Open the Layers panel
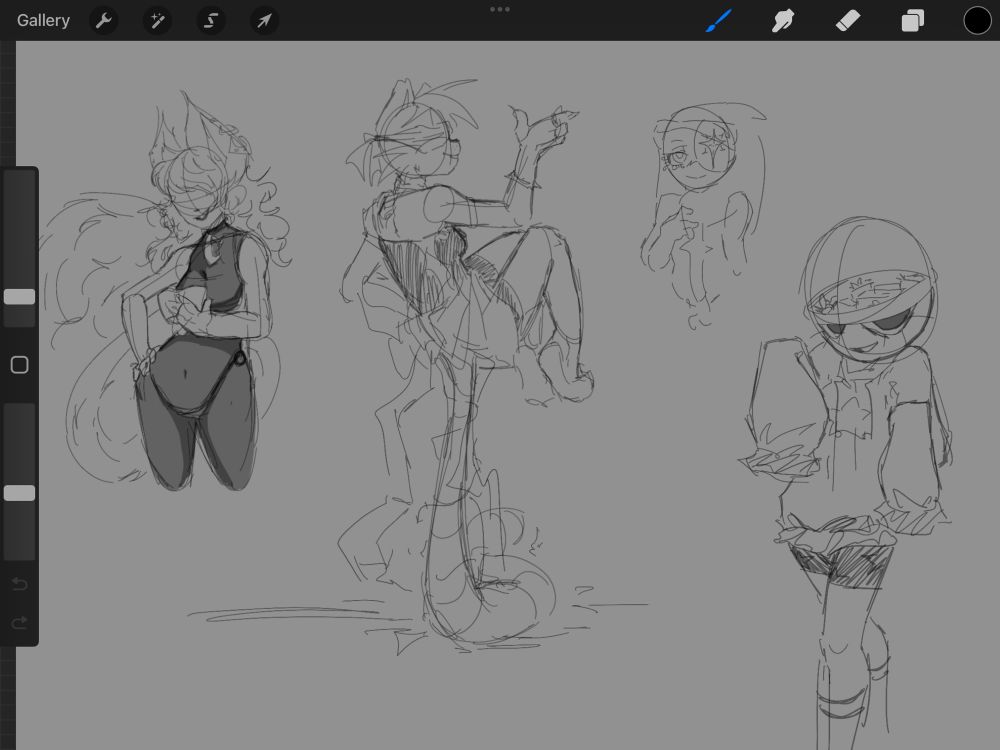This screenshot has height=750, width=1000. point(912,20)
